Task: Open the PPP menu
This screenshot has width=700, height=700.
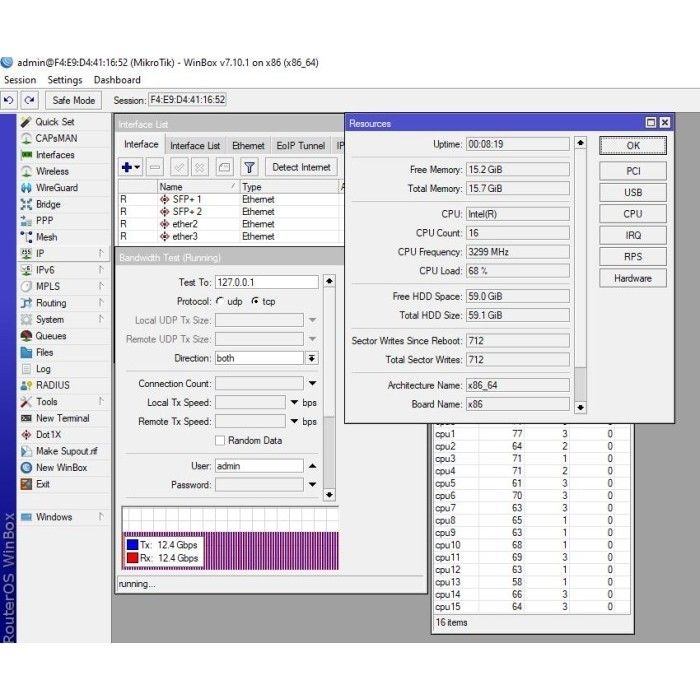Action: (44, 221)
